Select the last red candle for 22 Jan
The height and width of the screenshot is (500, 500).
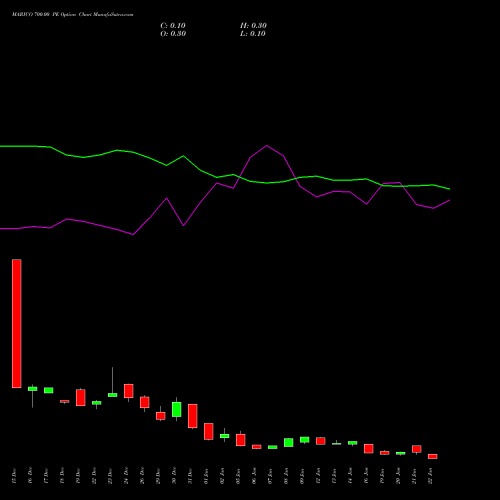[433, 456]
